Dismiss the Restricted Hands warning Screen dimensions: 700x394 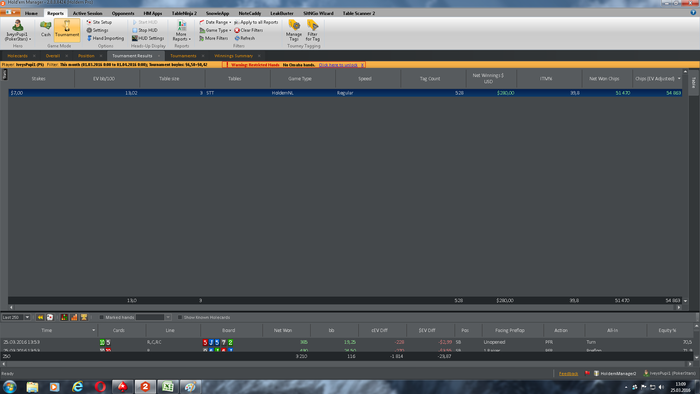tap(362, 65)
